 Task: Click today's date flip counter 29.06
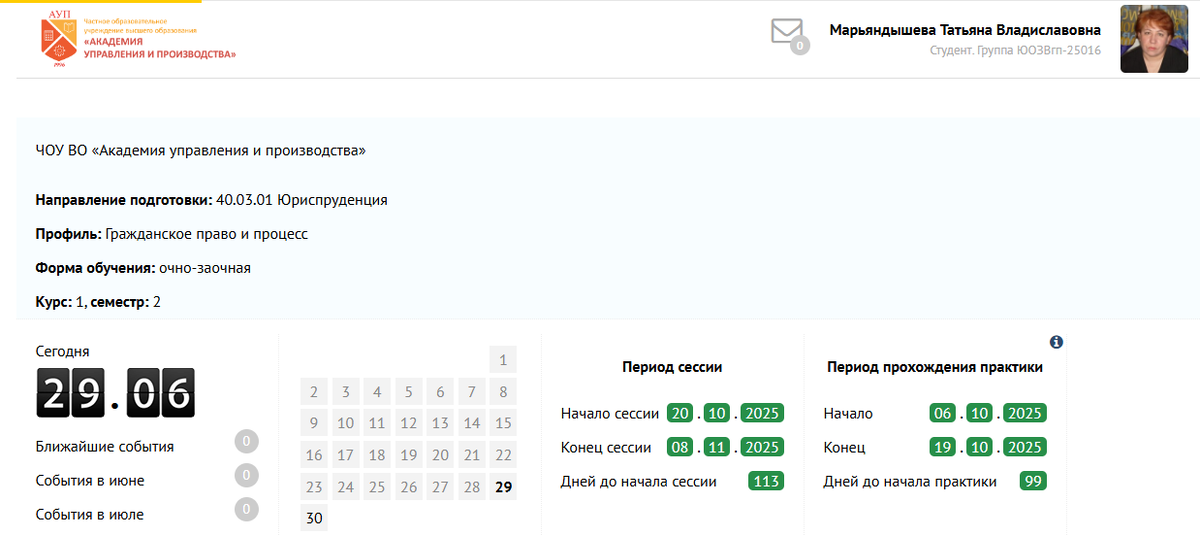115,393
